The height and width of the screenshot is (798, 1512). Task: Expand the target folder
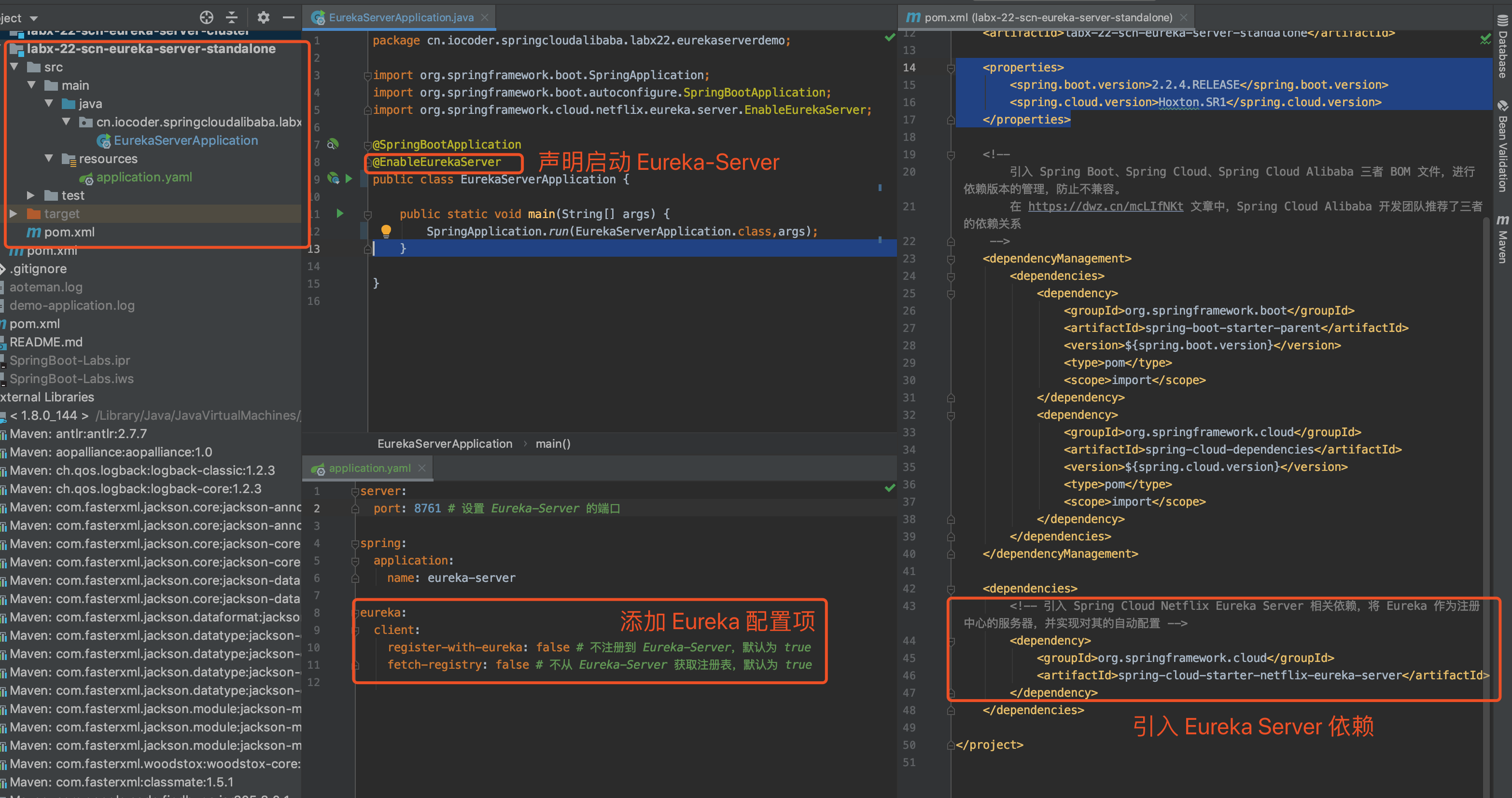pyautogui.click(x=14, y=214)
